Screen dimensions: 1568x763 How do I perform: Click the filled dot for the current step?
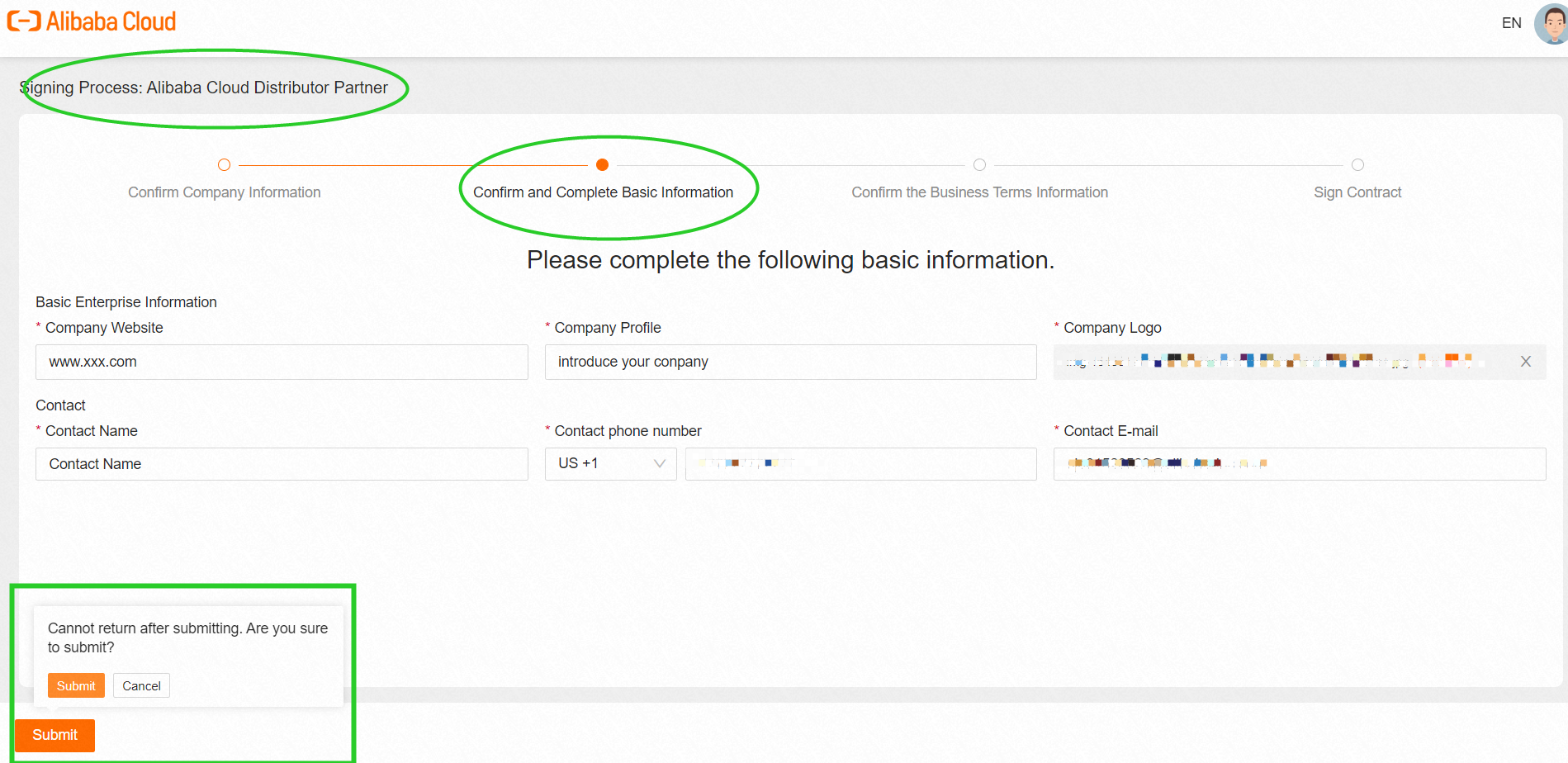[602, 164]
